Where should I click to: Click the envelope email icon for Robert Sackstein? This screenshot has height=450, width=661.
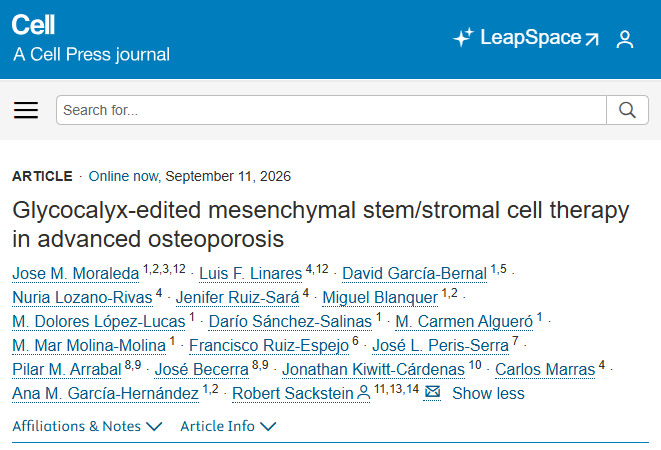pyautogui.click(x=432, y=392)
